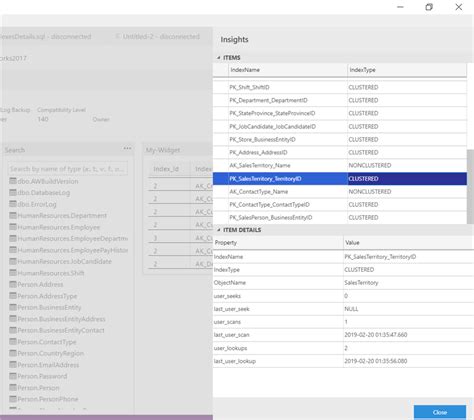This screenshot has width=474, height=420.
Task: Click the Person.CountryRegion table icon
Action: pyautogui.click(x=13, y=353)
